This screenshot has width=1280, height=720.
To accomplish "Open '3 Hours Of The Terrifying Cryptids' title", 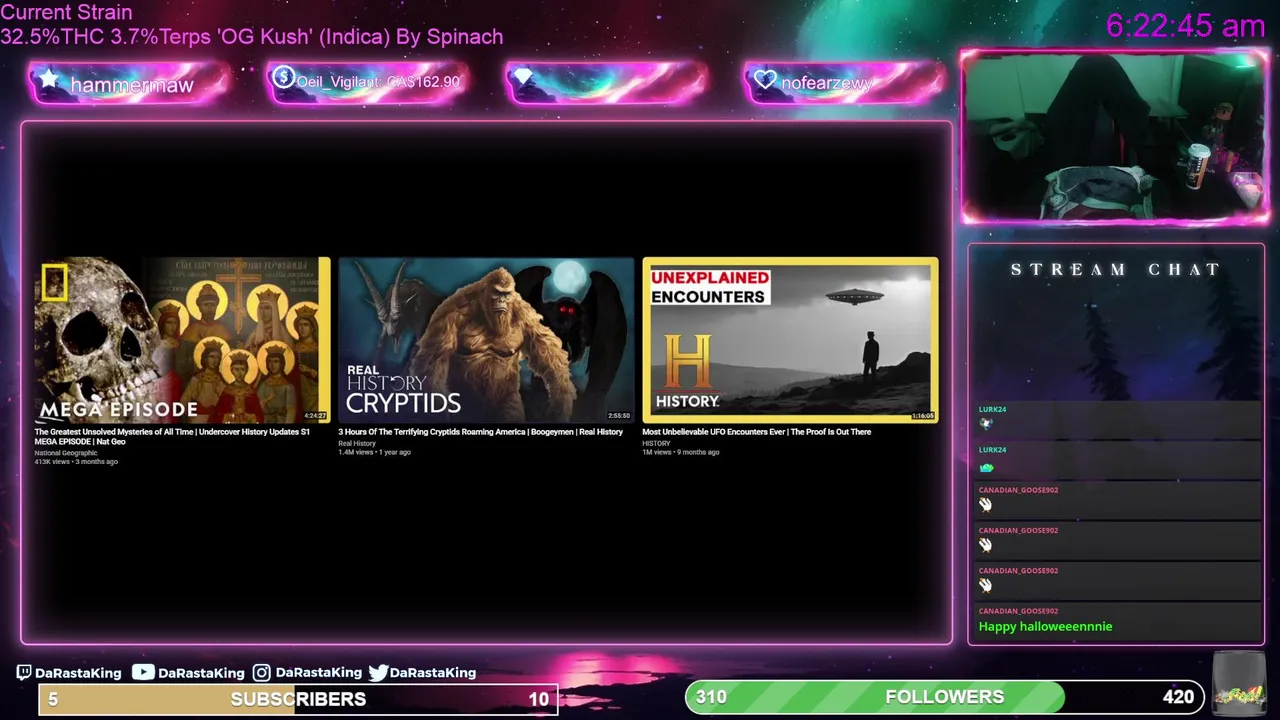I will tap(480, 432).
